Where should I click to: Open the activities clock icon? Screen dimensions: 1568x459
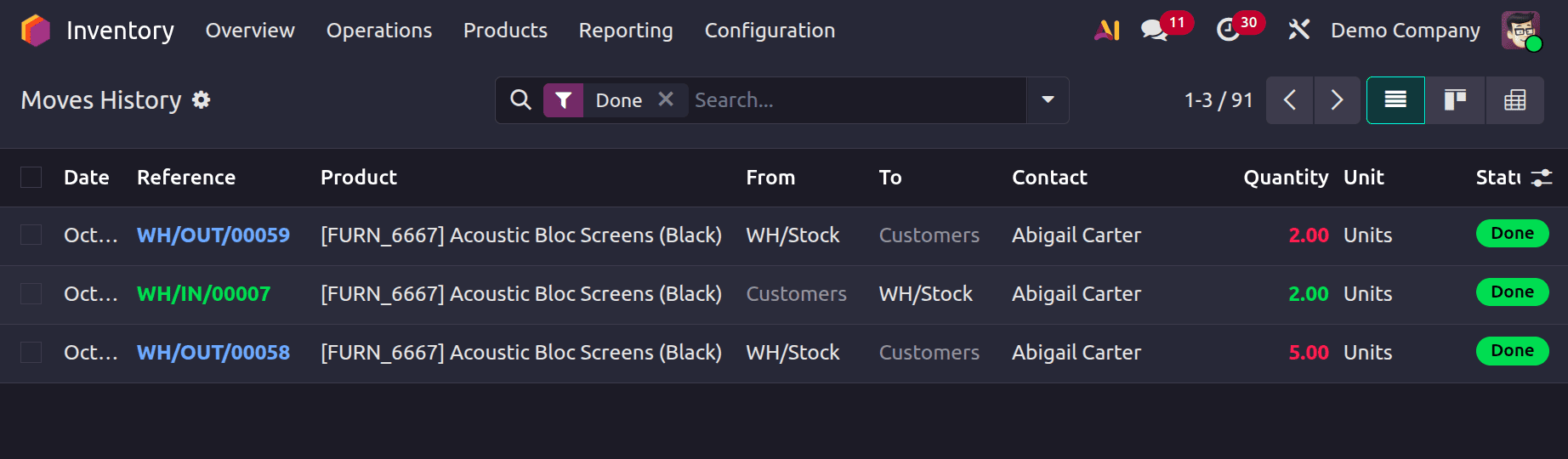(x=1227, y=31)
